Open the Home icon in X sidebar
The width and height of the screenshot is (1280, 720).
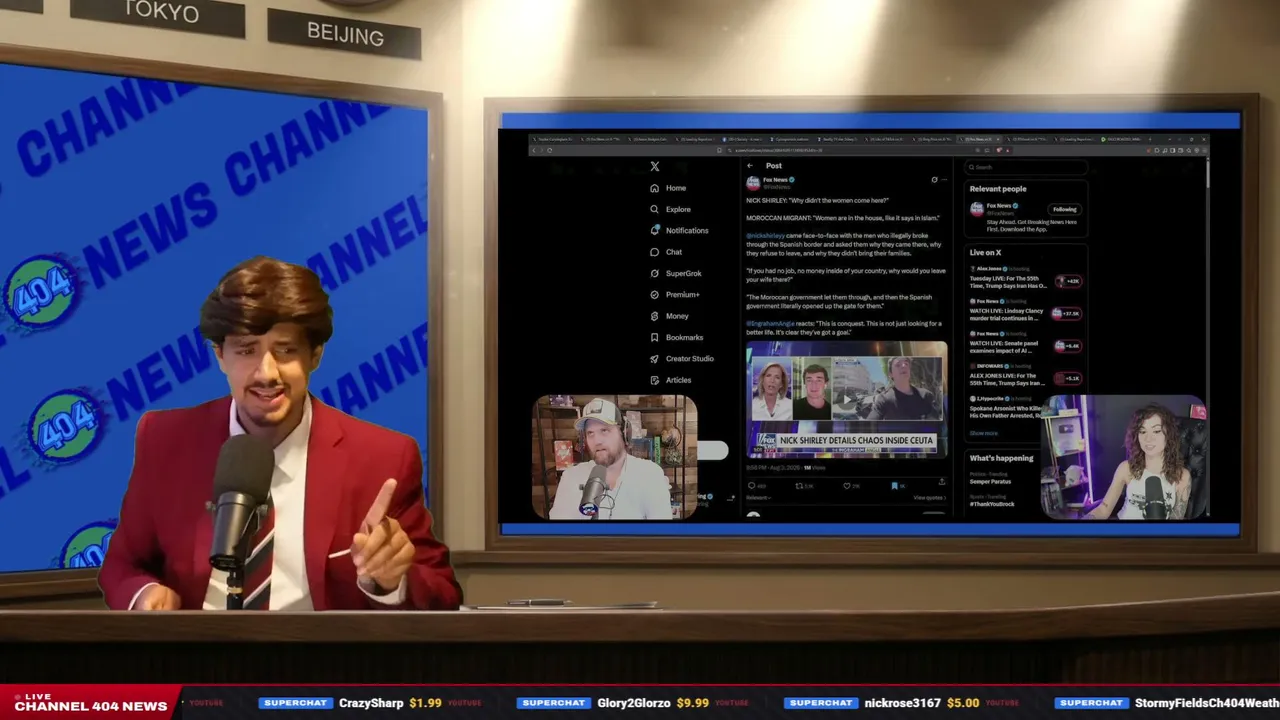(654, 188)
